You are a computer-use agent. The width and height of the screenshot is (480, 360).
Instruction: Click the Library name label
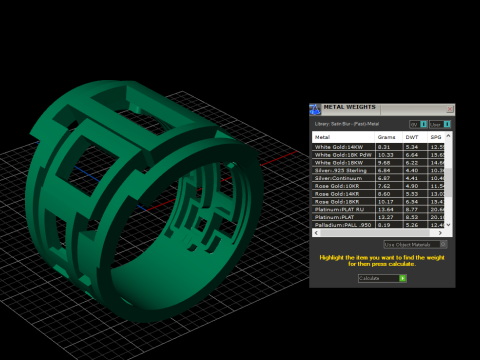click(x=347, y=124)
